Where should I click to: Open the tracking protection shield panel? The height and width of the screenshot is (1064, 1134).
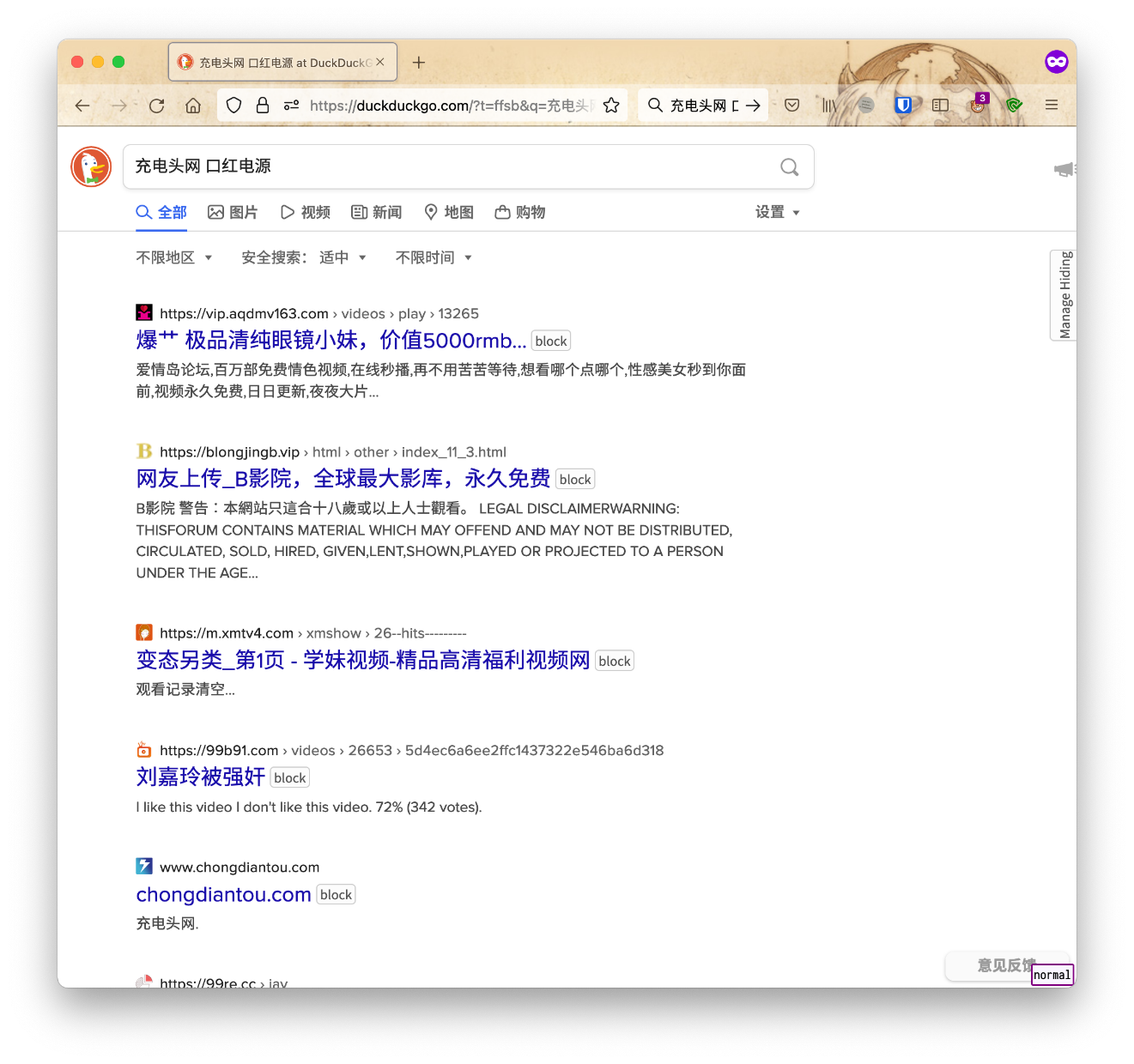tap(234, 105)
